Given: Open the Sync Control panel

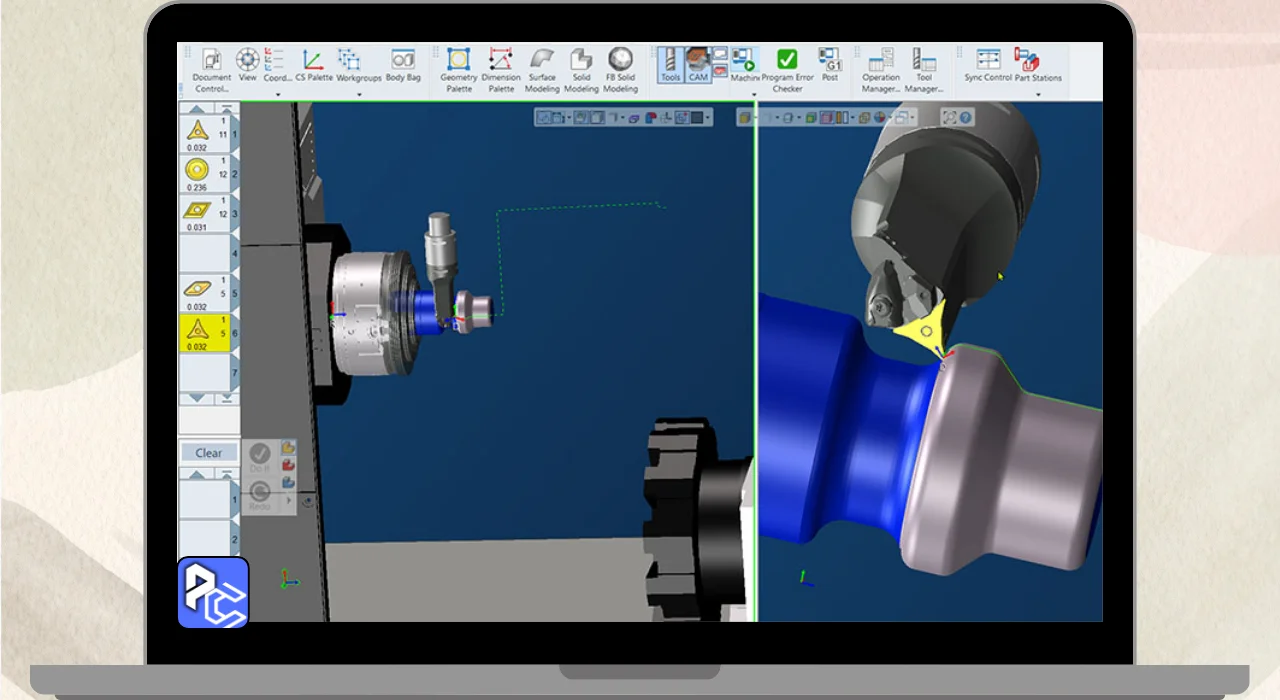Looking at the screenshot, I should (988, 65).
